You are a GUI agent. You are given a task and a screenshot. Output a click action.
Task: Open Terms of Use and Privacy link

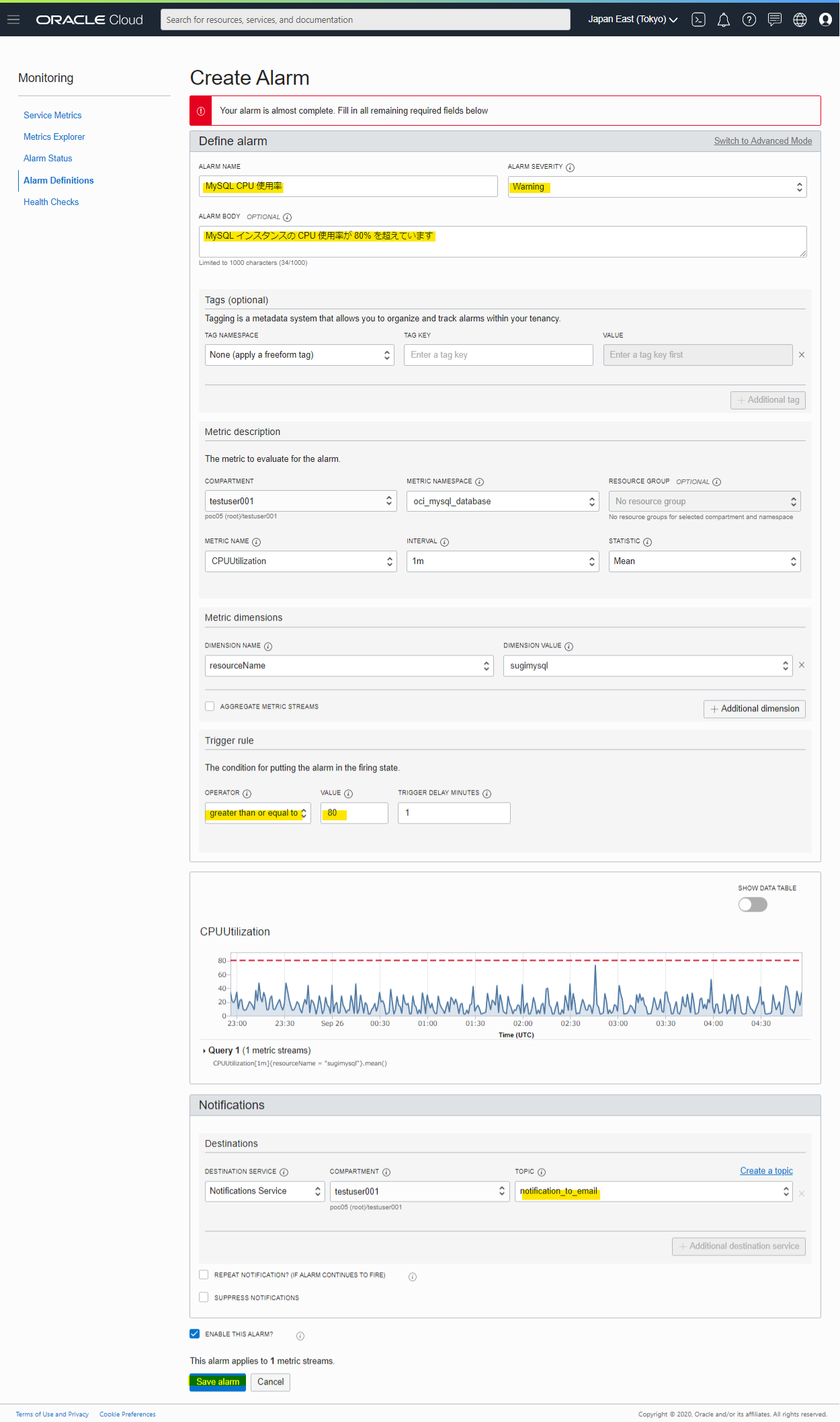click(52, 1415)
